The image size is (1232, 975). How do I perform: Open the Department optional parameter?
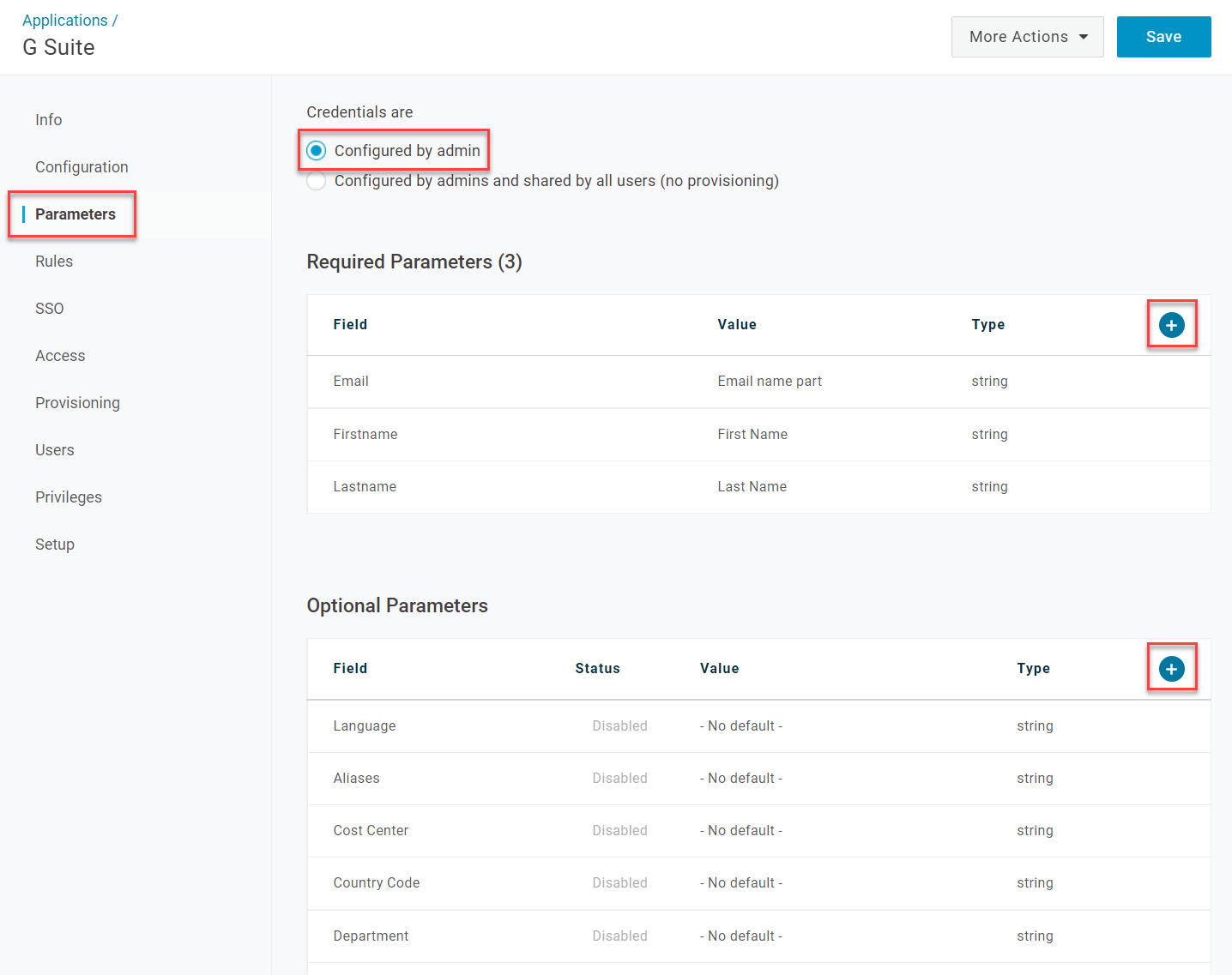[x=758, y=936]
